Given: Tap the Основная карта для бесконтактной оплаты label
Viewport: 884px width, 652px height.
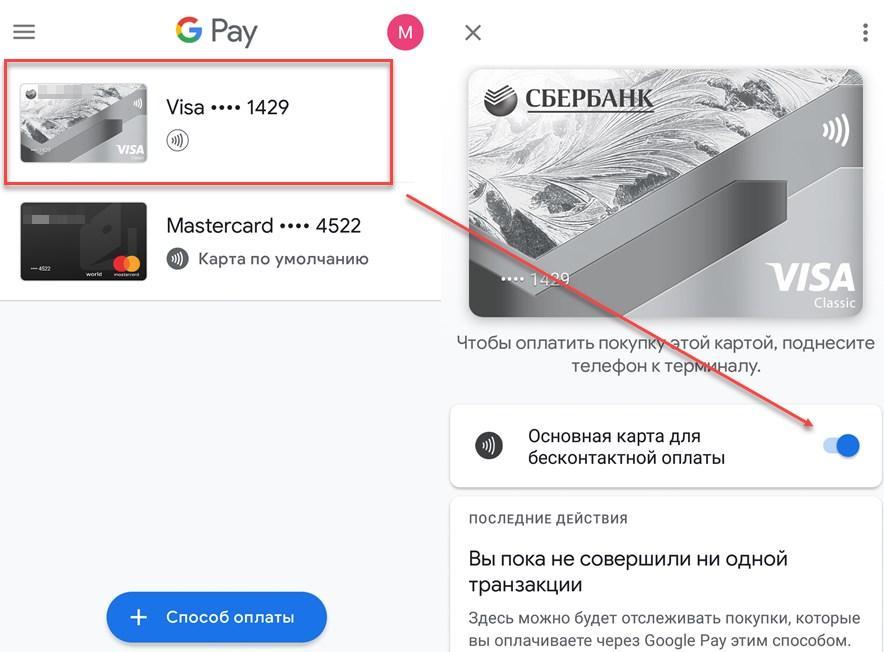Looking at the screenshot, I should 626,447.
